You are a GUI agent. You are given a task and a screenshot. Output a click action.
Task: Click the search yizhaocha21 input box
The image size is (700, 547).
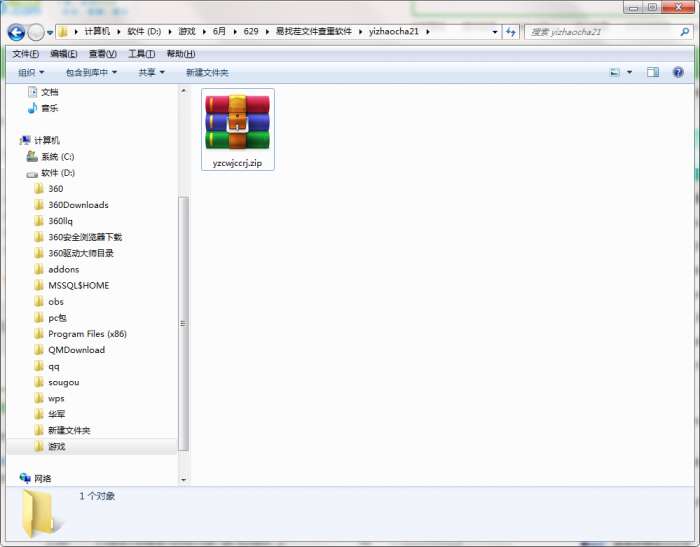600,32
